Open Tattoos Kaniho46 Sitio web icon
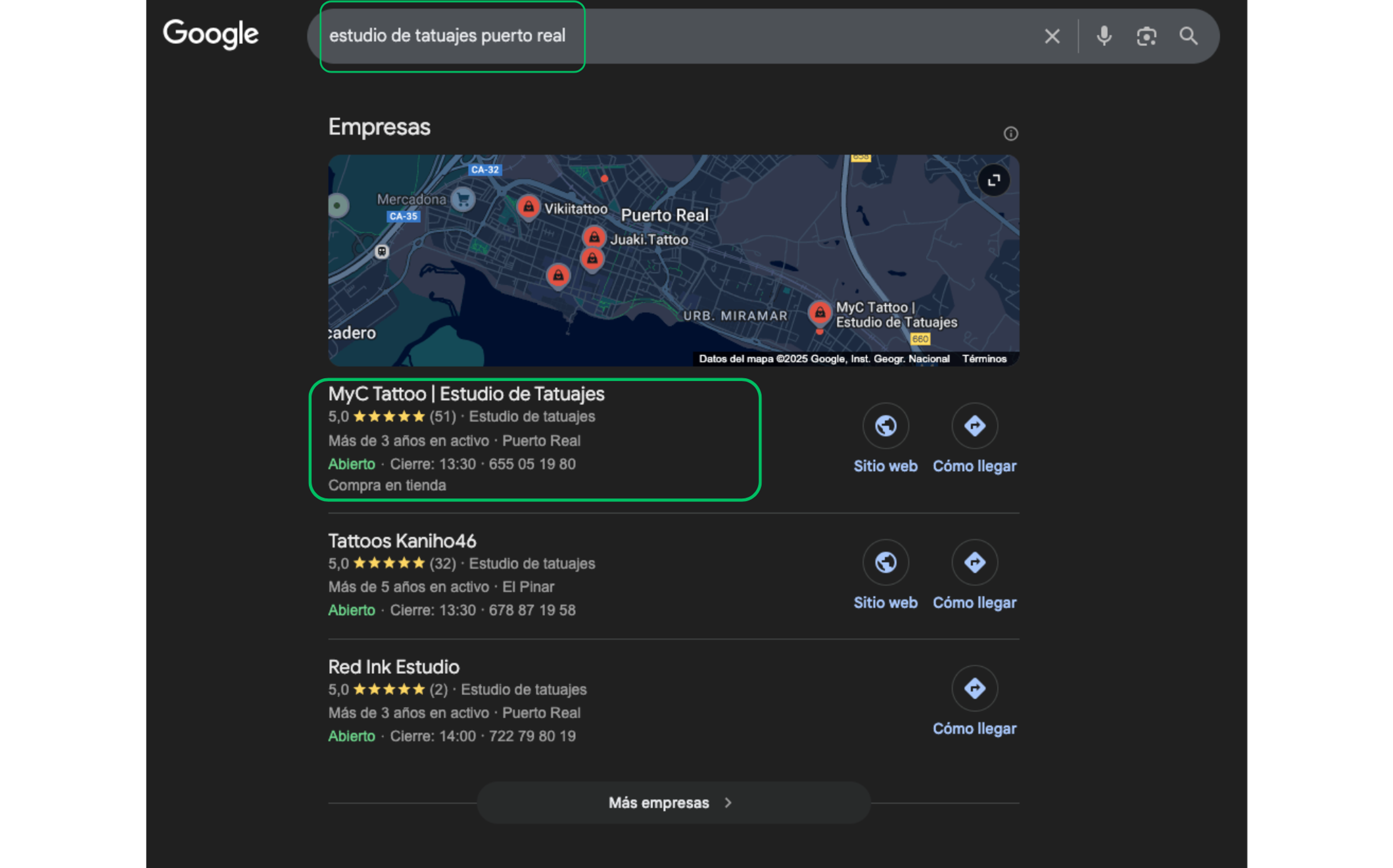 (x=885, y=562)
